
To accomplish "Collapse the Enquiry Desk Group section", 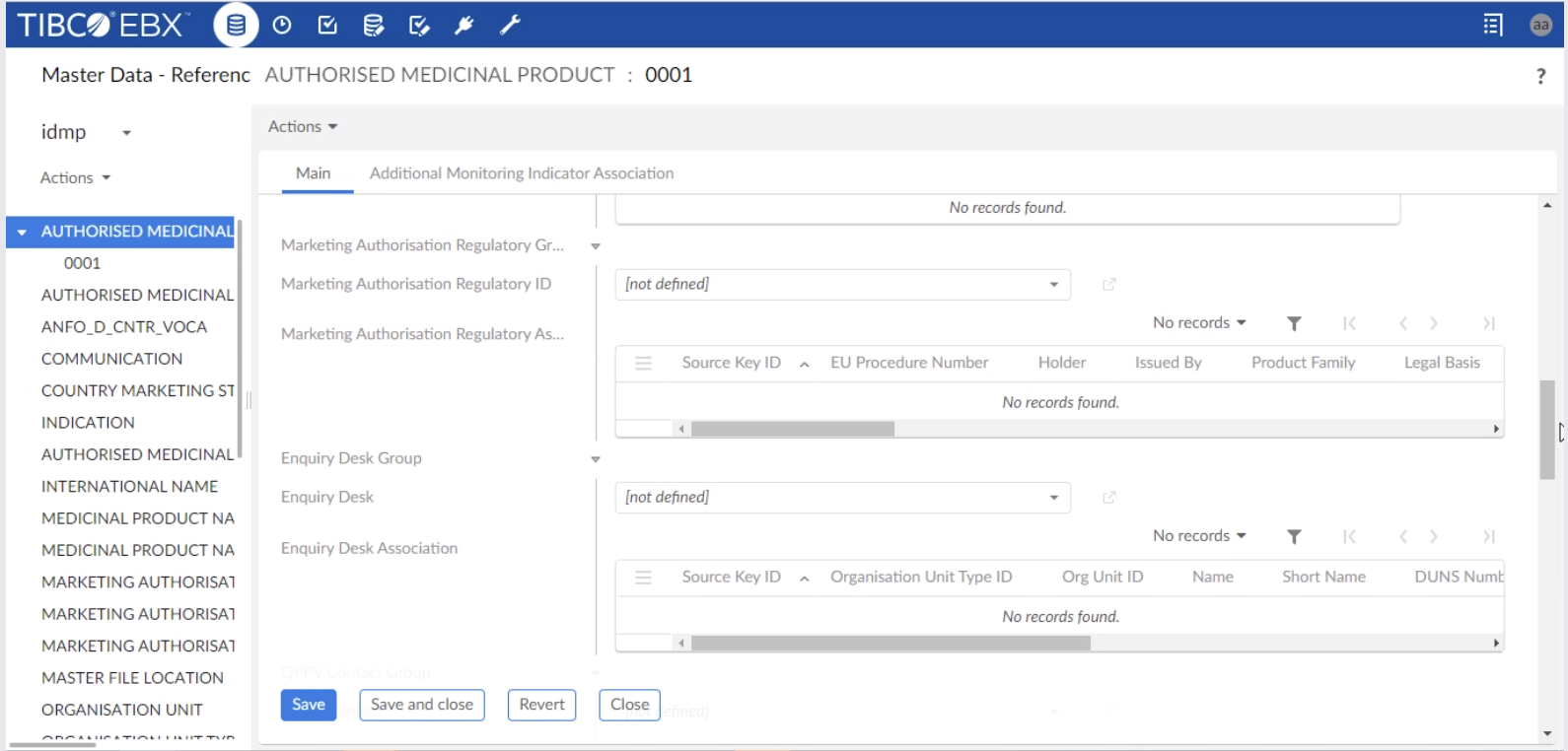I will click(596, 459).
